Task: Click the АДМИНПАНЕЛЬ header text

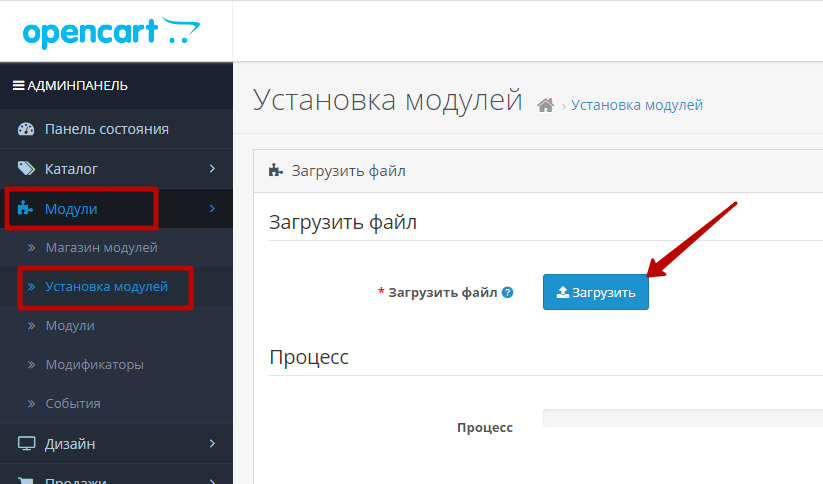Action: 77,85
